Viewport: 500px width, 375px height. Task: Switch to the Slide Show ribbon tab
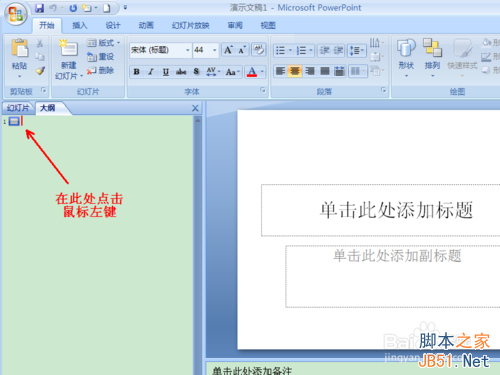(190, 25)
